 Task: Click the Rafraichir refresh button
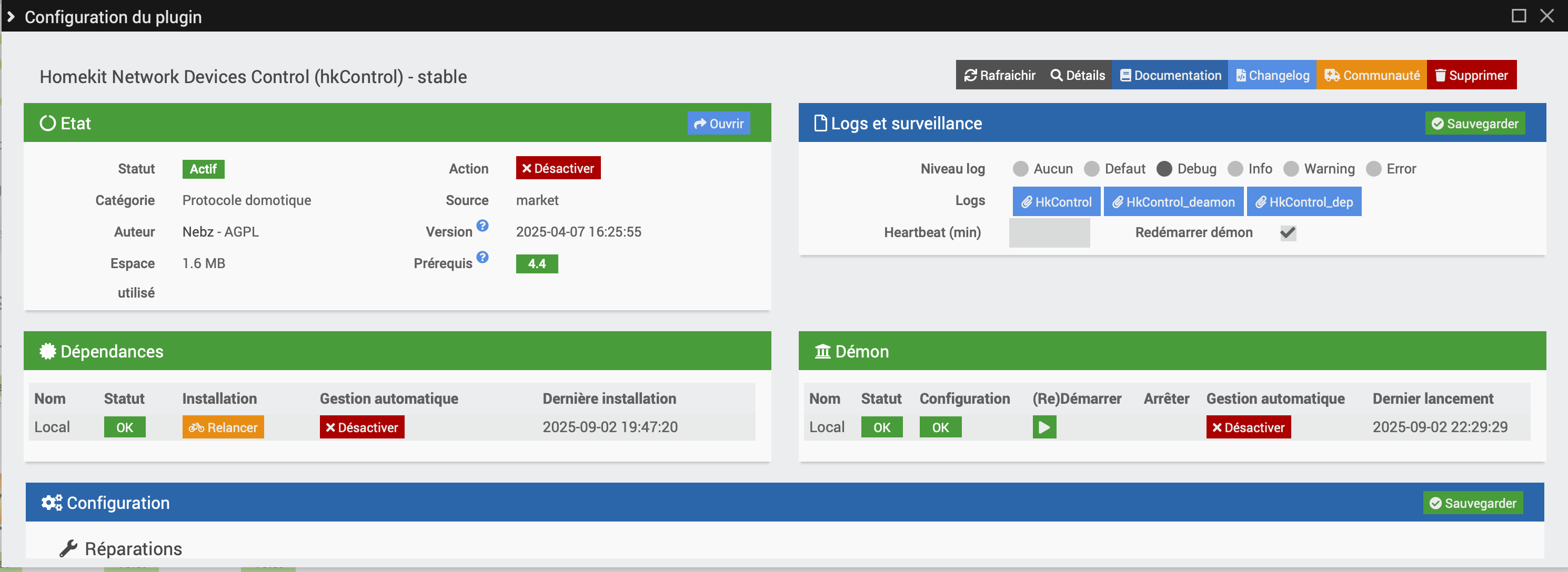coord(1000,75)
